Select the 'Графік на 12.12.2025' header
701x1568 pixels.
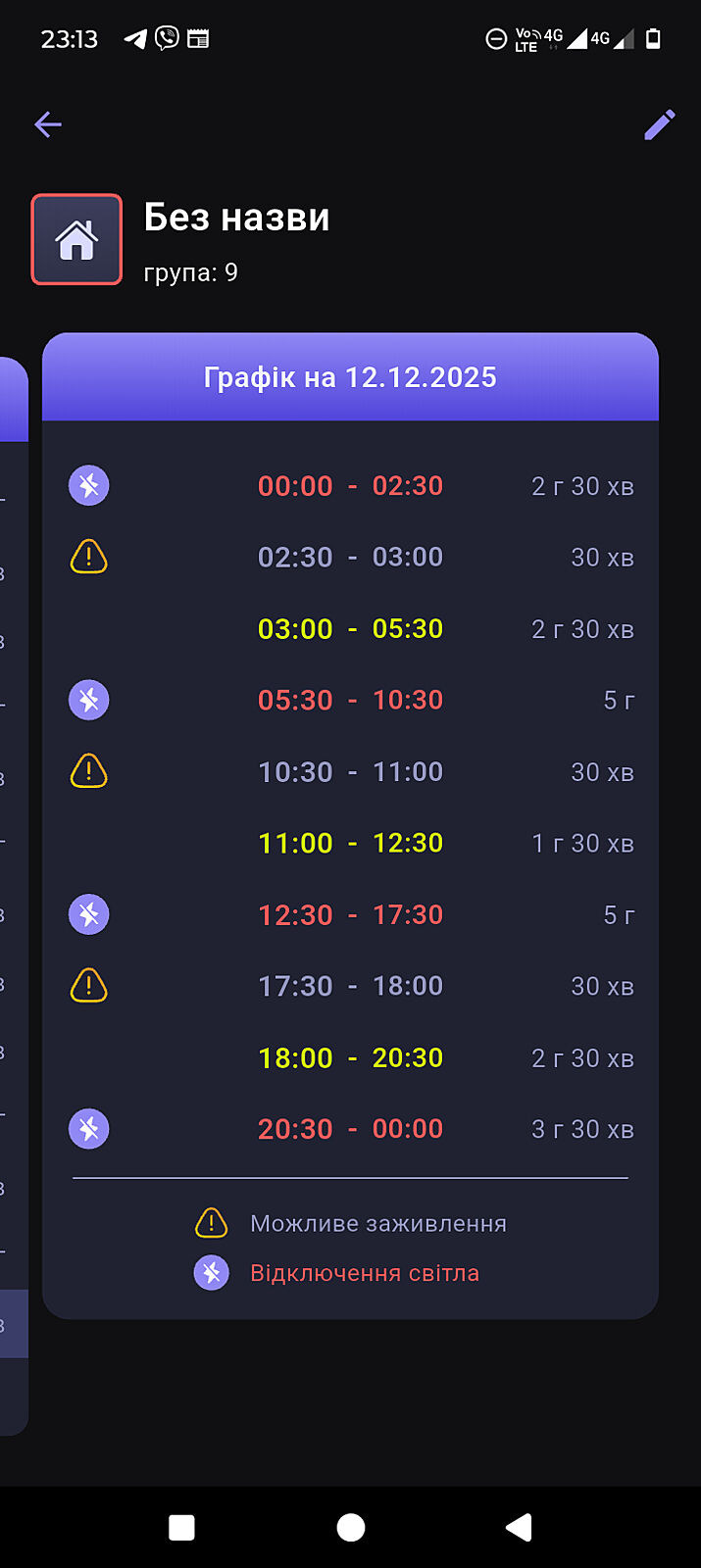coord(350,377)
